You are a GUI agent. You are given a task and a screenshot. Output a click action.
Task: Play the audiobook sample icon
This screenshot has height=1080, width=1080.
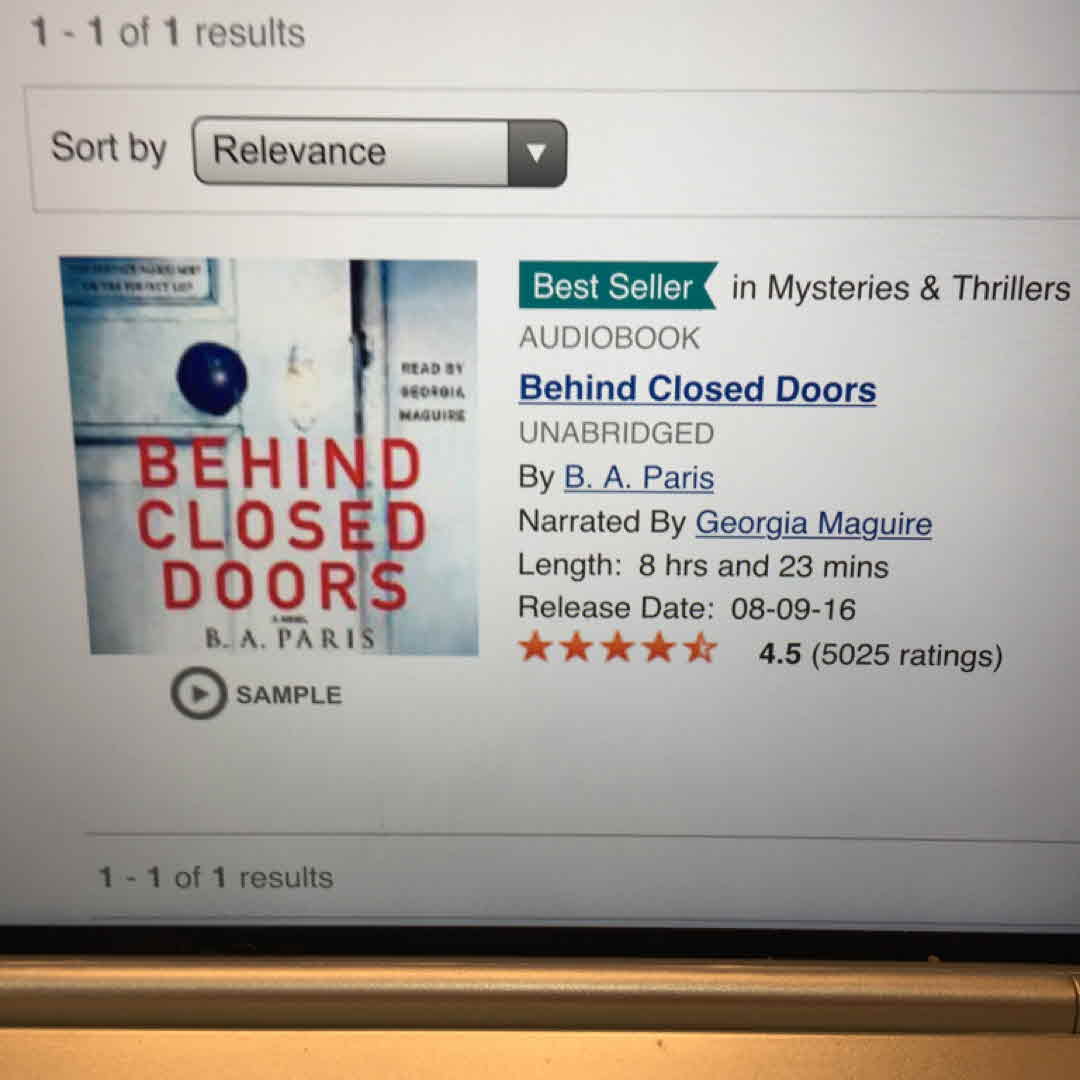point(198,693)
